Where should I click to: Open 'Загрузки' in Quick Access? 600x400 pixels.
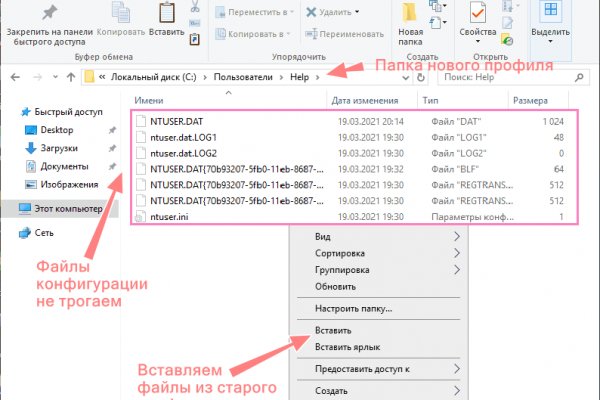62,149
